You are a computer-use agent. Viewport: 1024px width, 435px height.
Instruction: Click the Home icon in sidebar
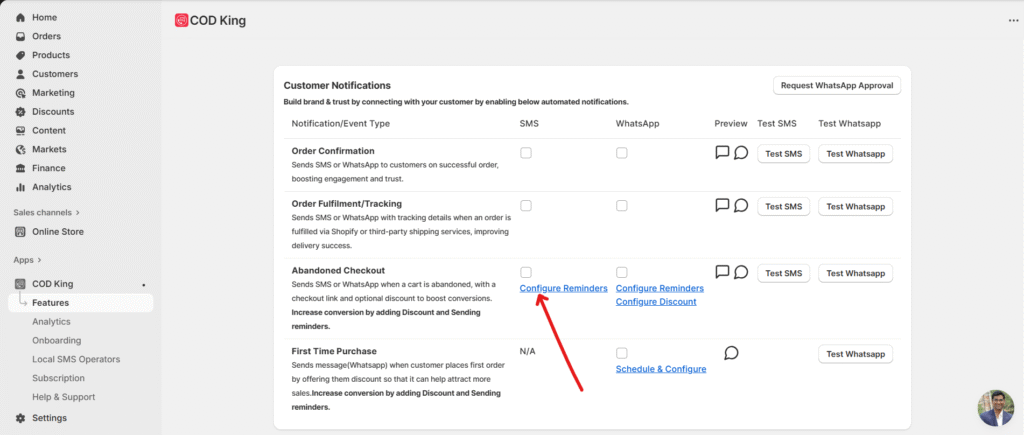click(21, 18)
